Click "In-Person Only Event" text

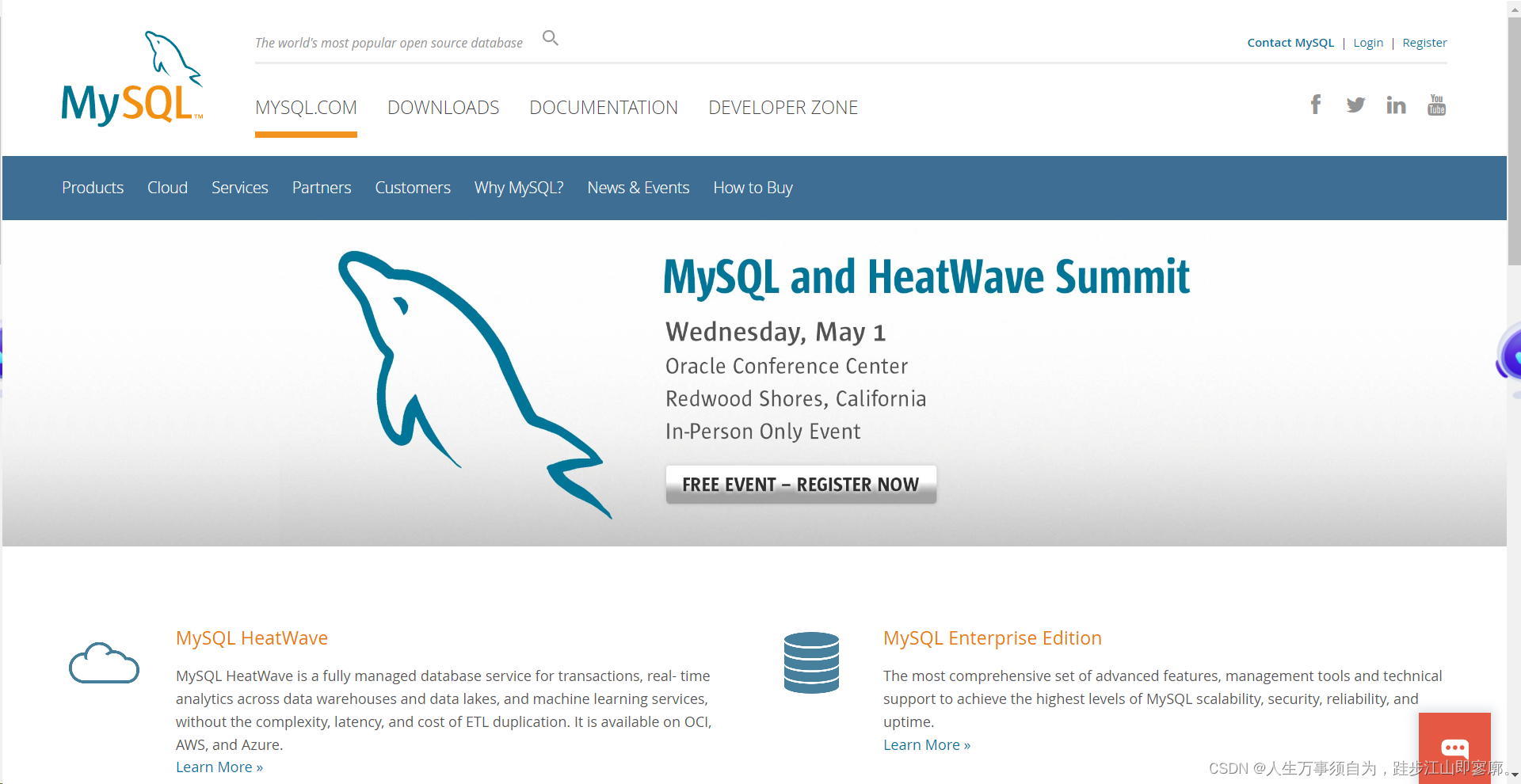[763, 432]
